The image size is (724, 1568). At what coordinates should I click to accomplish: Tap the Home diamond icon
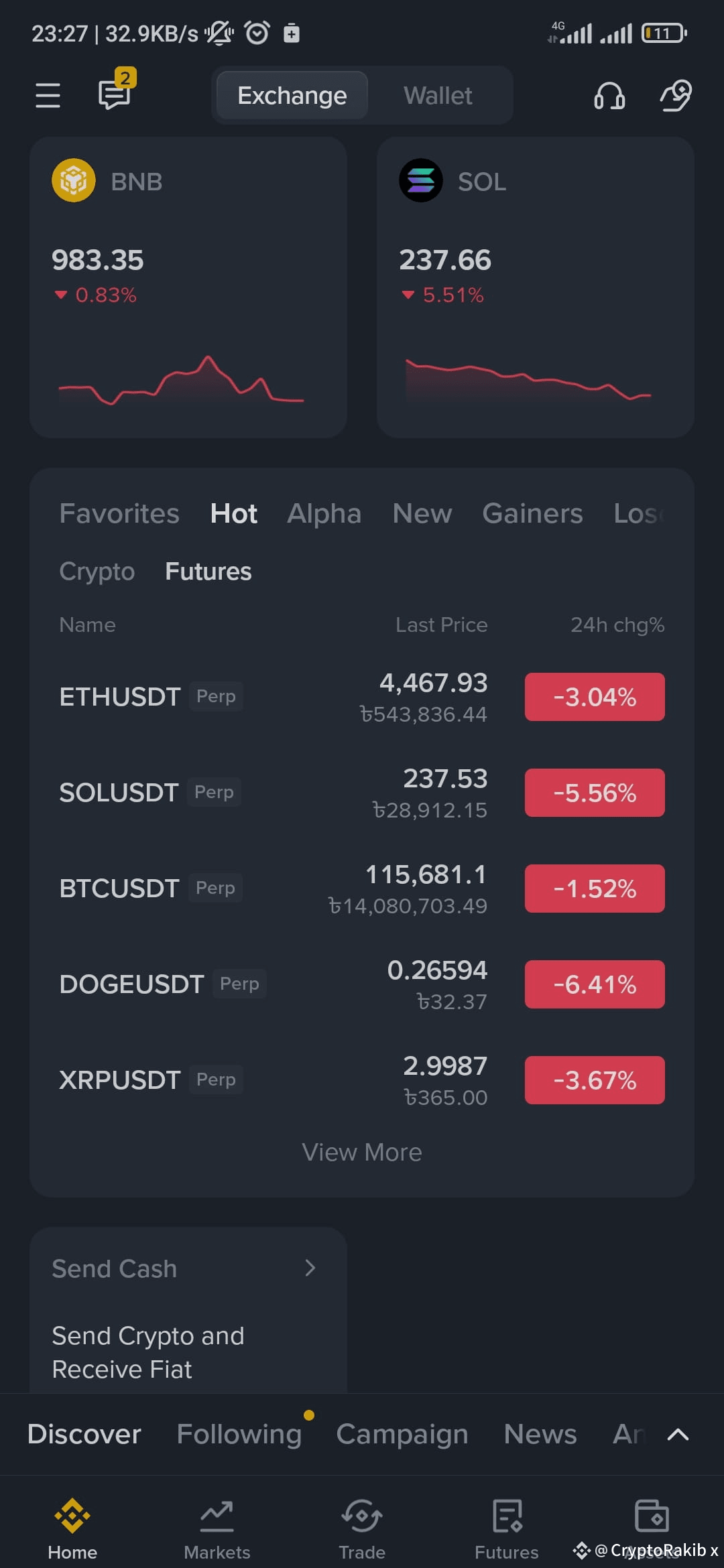coord(72,1516)
